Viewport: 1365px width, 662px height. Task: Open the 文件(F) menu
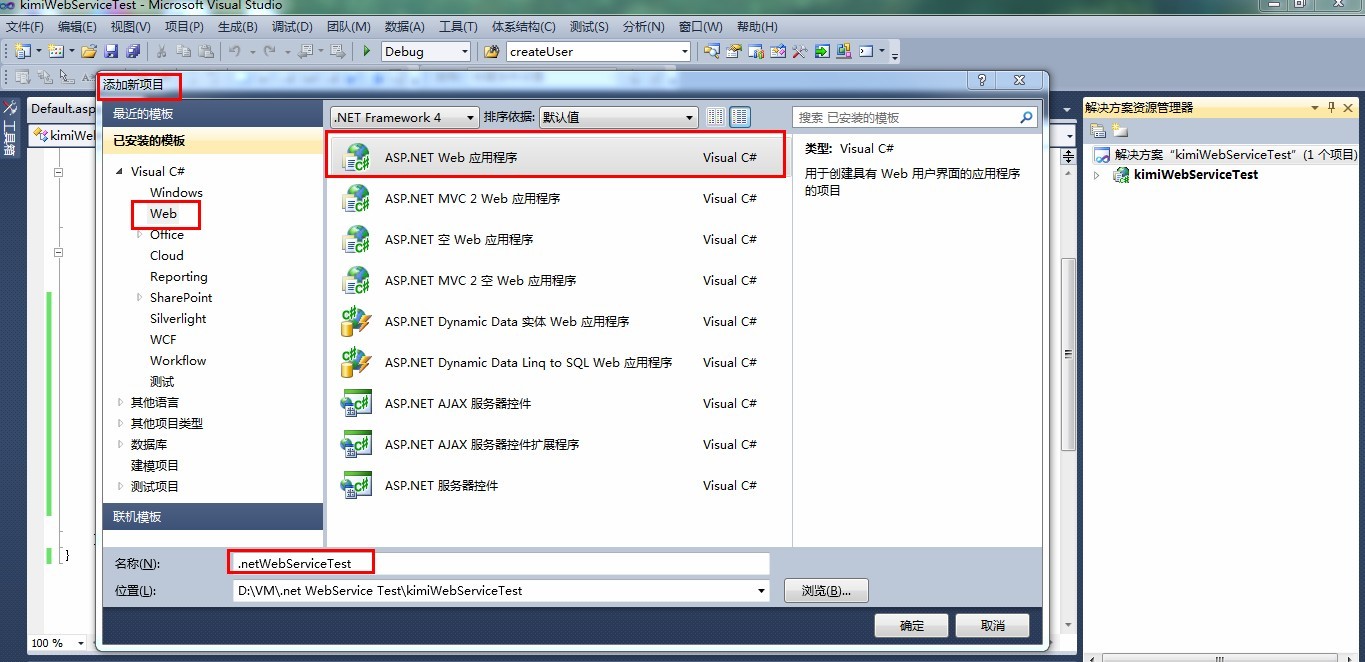[x=26, y=26]
